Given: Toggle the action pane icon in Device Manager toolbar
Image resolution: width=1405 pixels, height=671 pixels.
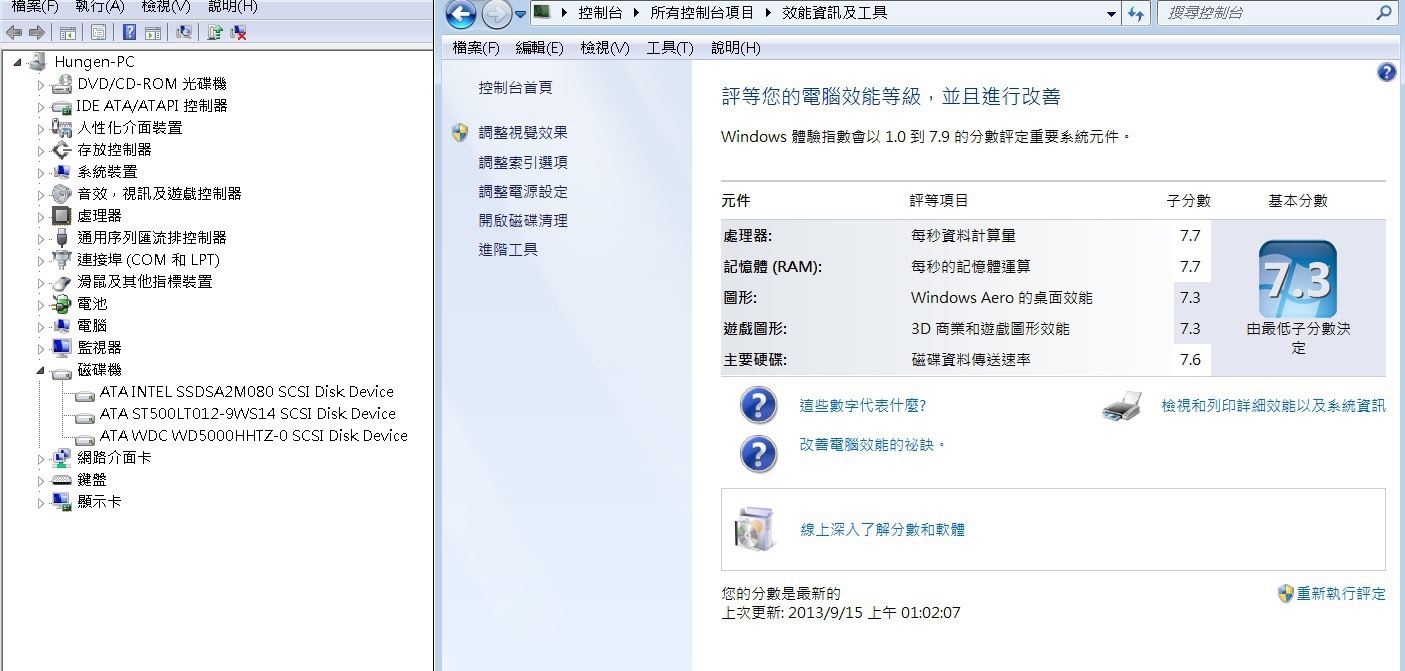Looking at the screenshot, I should tap(153, 32).
